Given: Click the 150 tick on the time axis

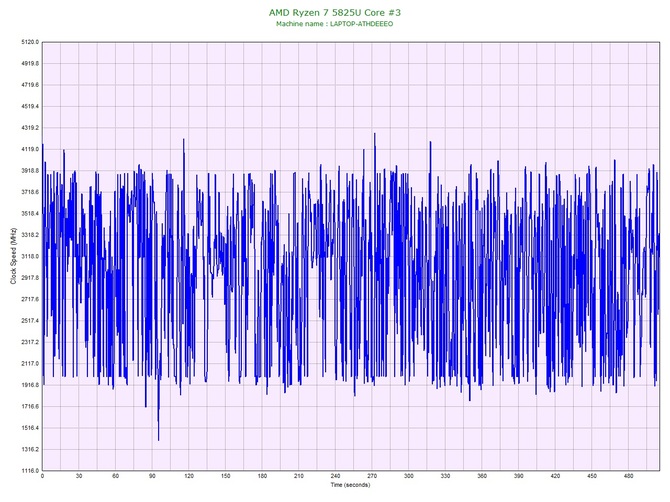Looking at the screenshot, I should tap(226, 476).
